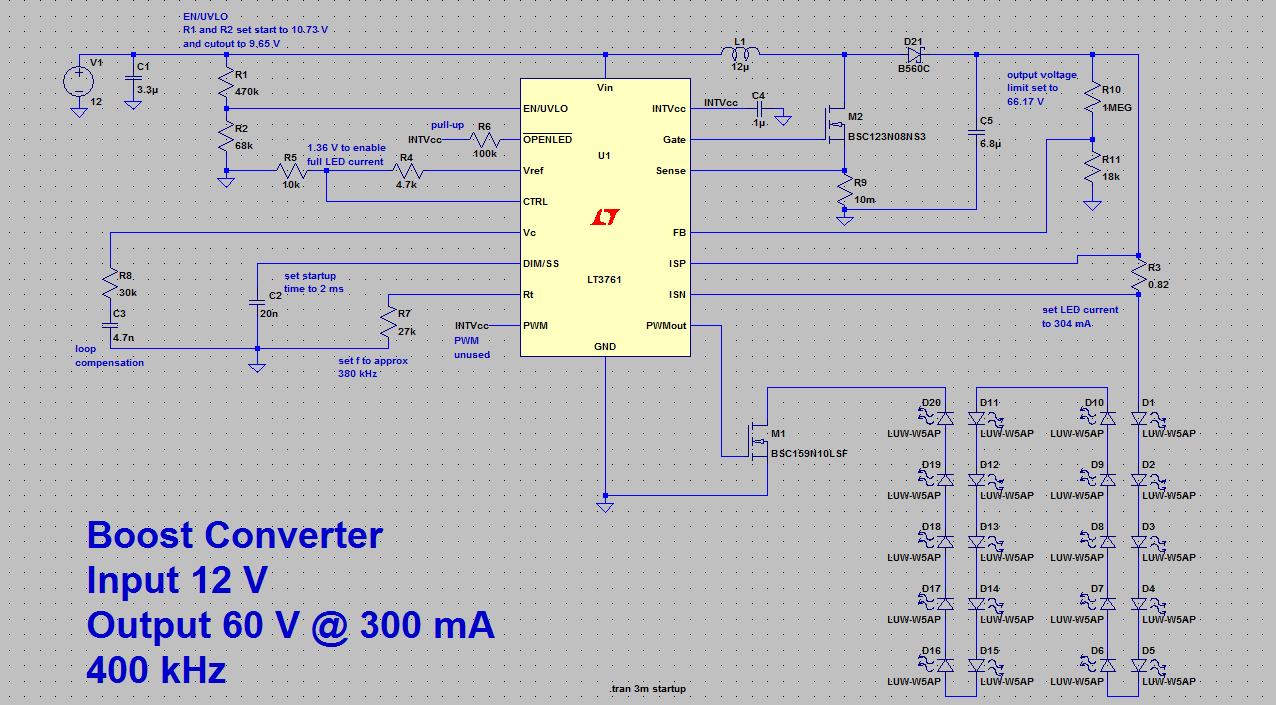Click the R7 27k resistor
Viewport: 1276px width, 705px height.
point(389,321)
